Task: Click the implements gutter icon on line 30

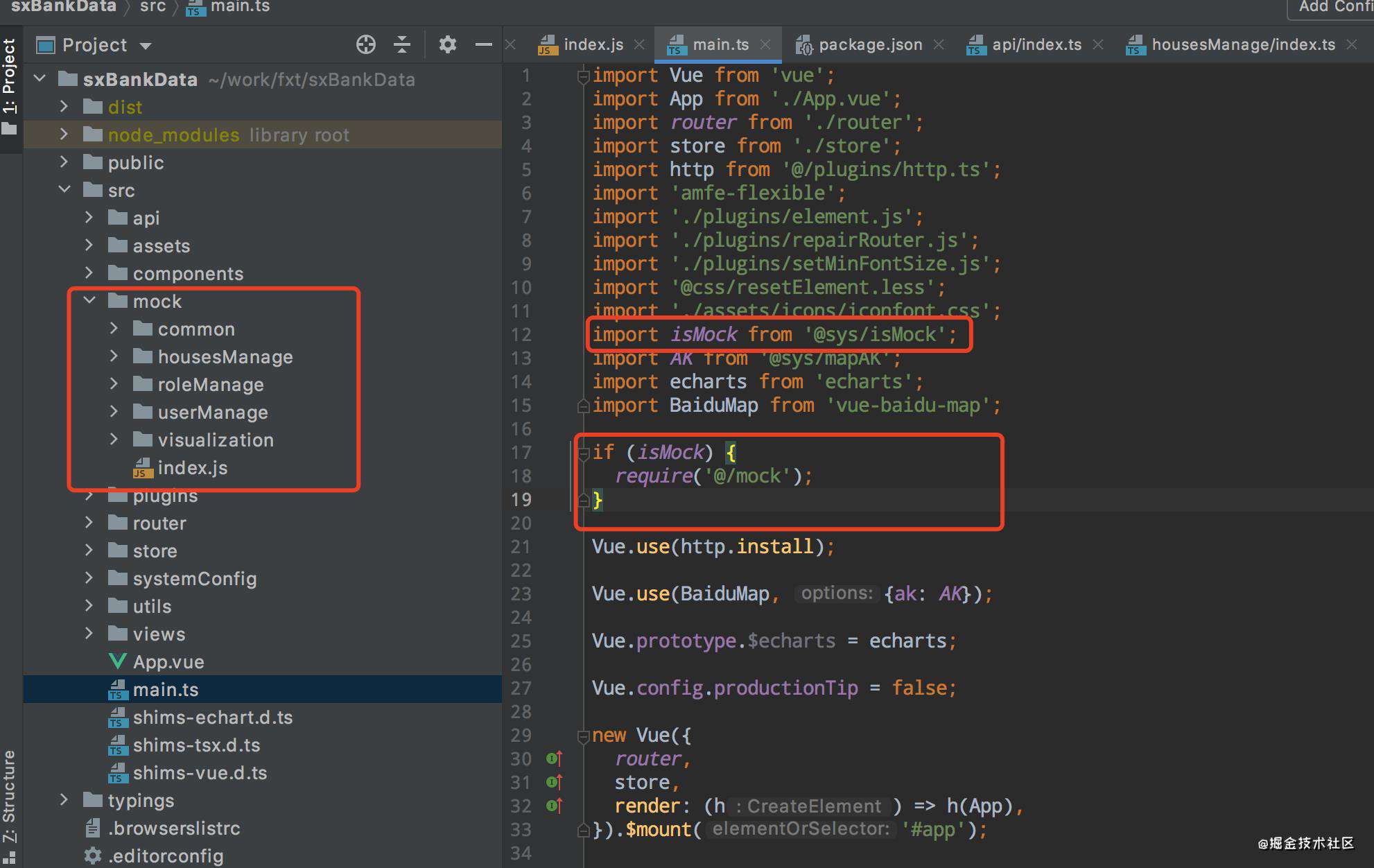Action: [x=554, y=758]
